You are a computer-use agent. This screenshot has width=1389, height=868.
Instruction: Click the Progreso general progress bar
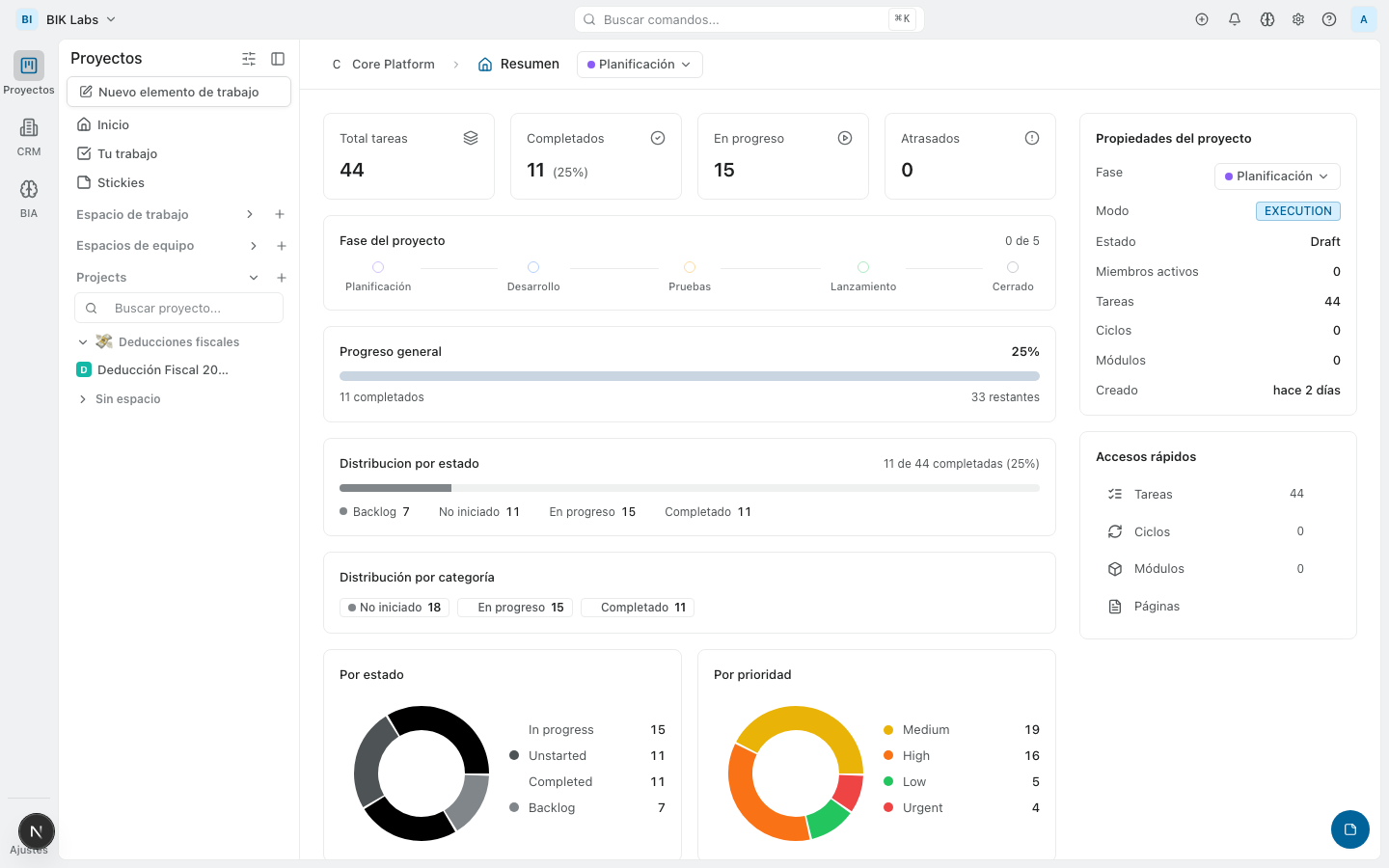689,376
